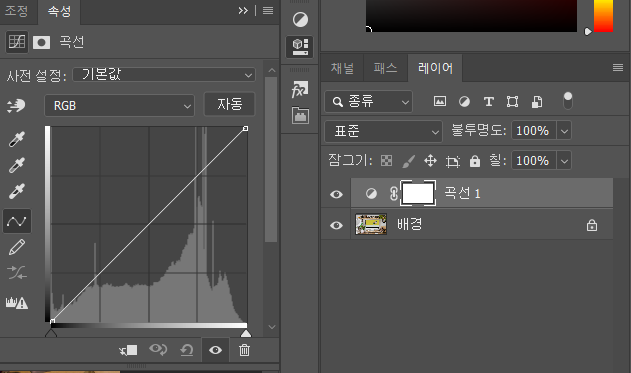Click the hue slider arrow in color picker

point(588,31)
